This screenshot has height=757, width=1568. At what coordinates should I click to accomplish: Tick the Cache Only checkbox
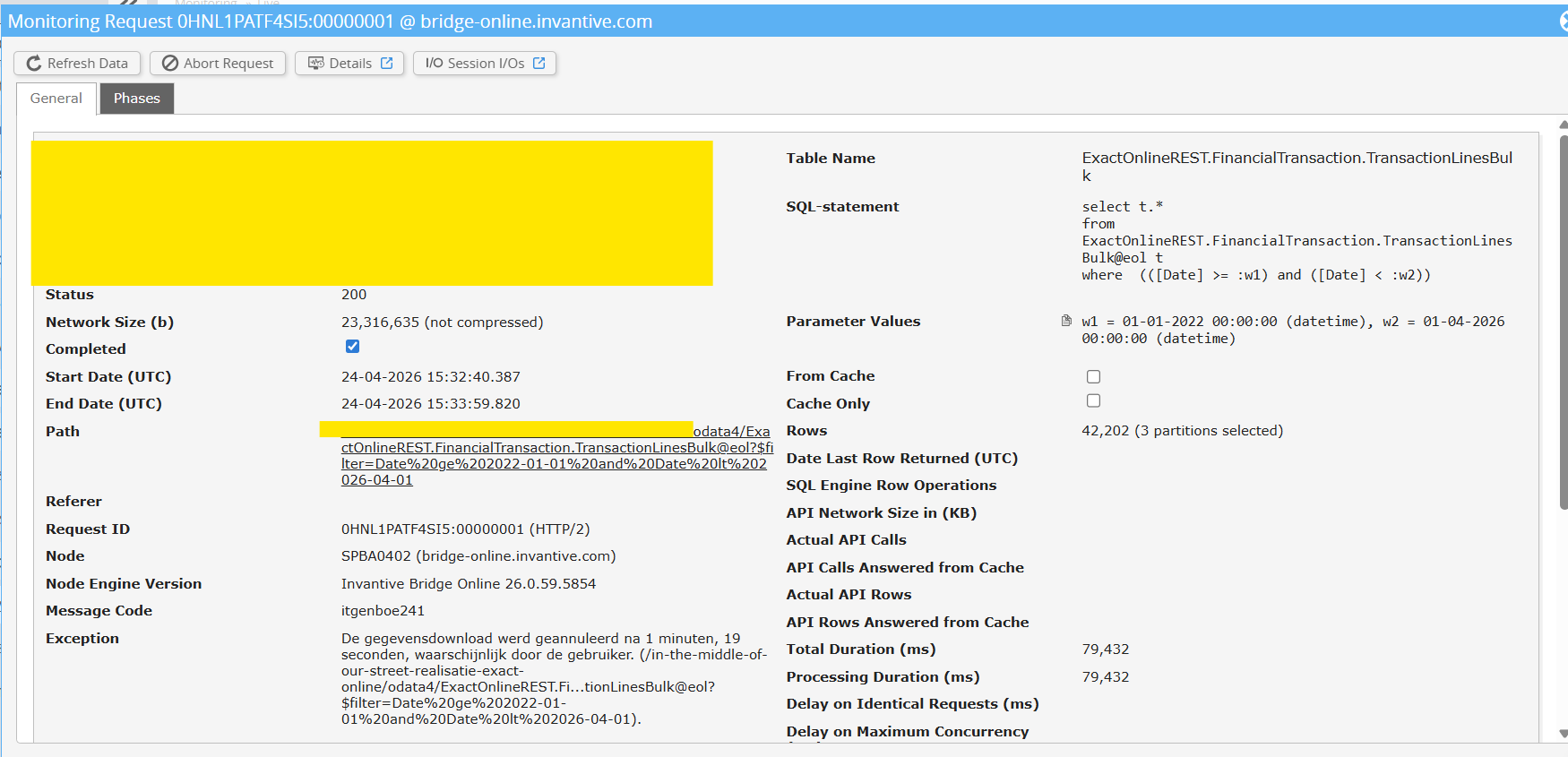[1093, 401]
